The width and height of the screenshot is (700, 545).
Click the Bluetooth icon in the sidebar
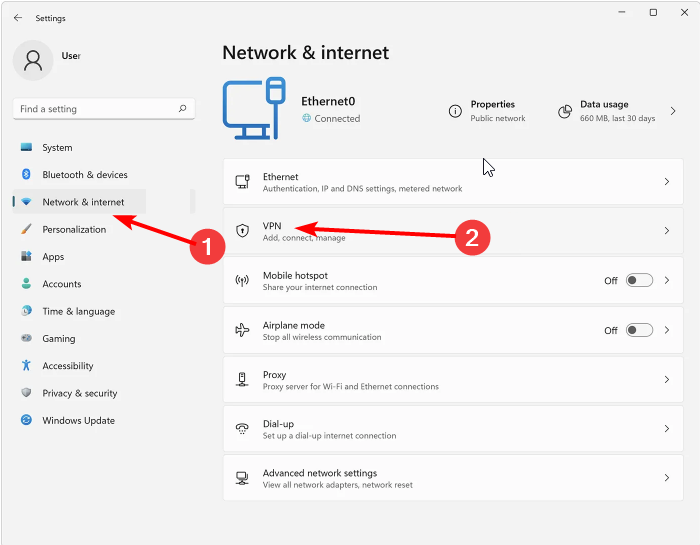26,175
